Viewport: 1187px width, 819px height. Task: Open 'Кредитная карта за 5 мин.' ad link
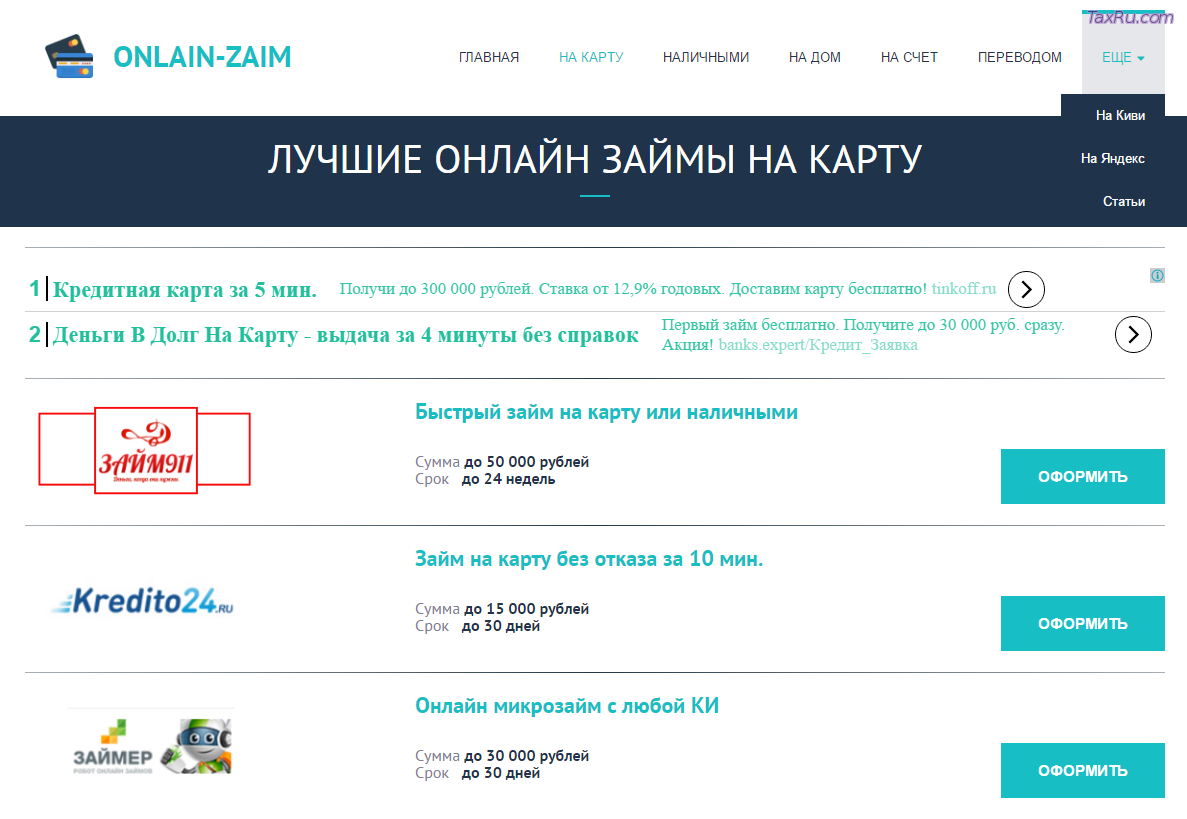click(184, 291)
